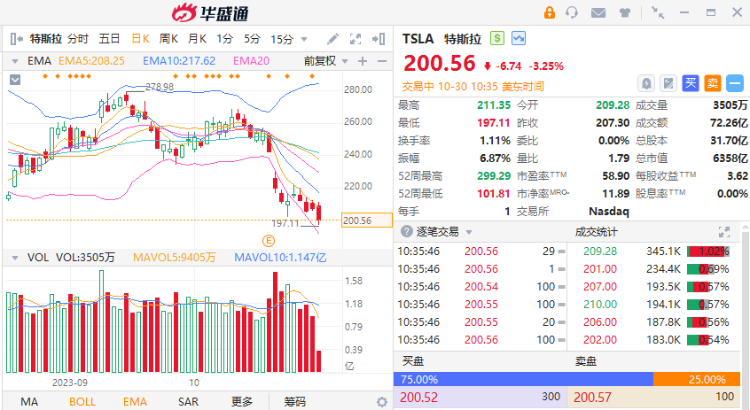Click the EMA20 label
The image size is (750, 410).
pos(251,61)
